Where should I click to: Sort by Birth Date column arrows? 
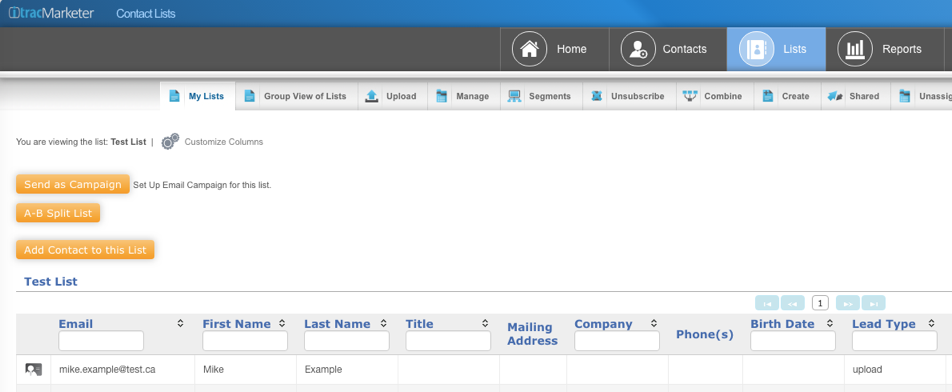(829, 323)
